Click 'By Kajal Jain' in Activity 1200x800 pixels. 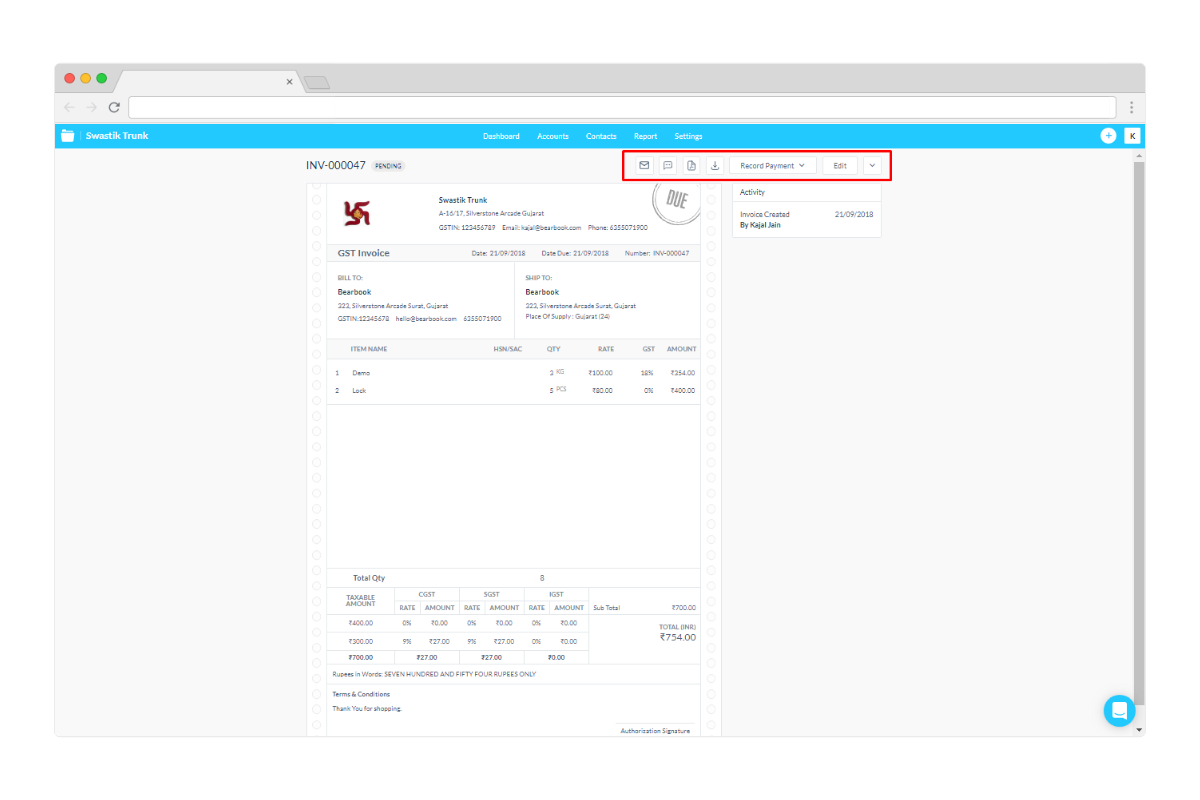(x=760, y=225)
